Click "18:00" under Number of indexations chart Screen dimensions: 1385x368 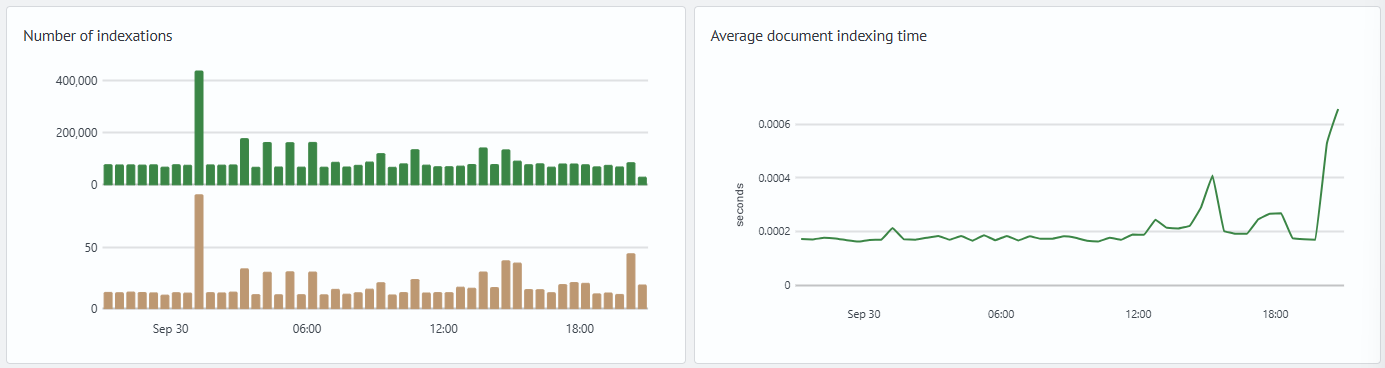pos(580,329)
